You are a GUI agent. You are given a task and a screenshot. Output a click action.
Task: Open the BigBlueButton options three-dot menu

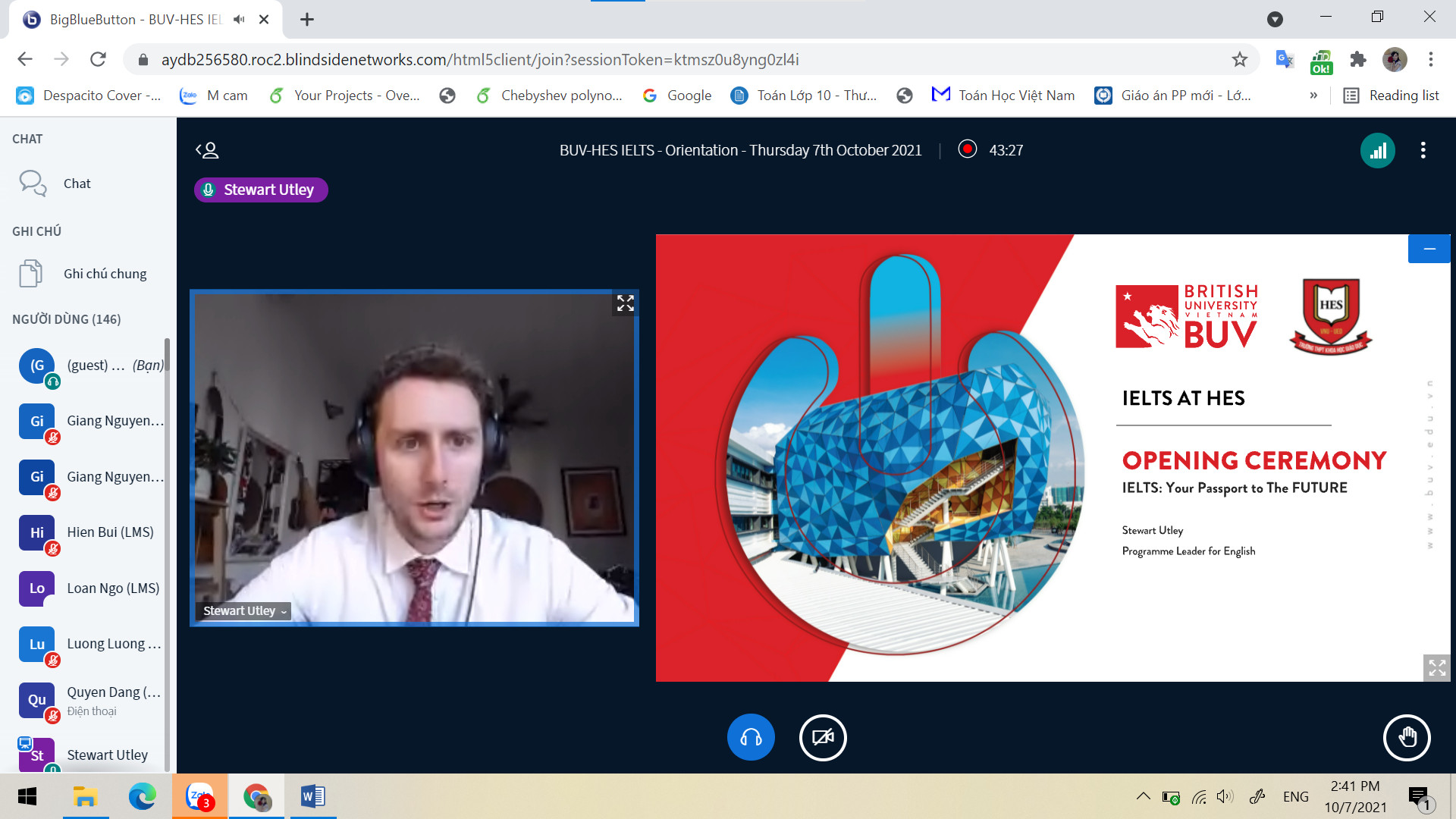click(x=1423, y=150)
